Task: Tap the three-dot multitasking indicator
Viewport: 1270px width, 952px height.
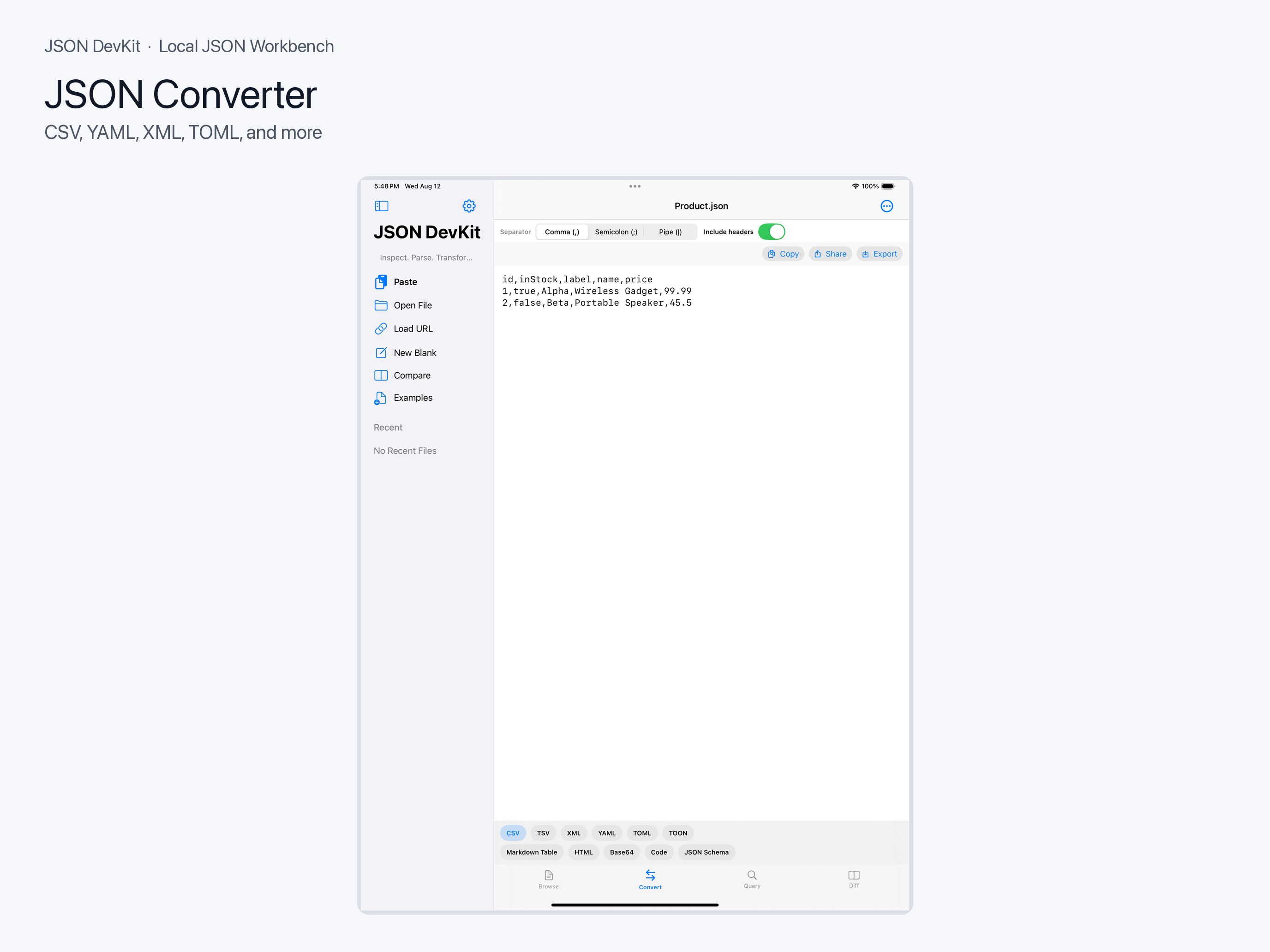Action: coord(635,186)
